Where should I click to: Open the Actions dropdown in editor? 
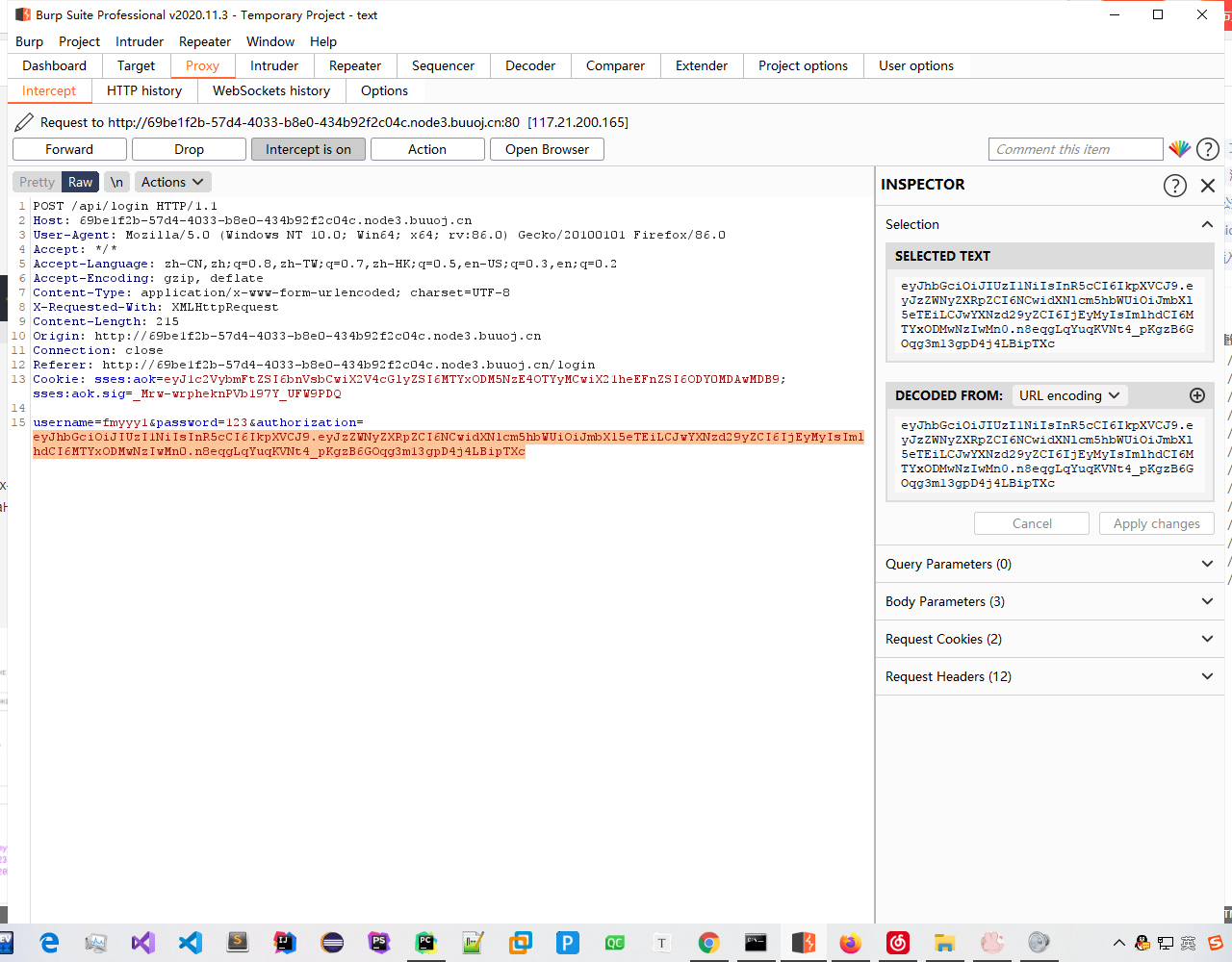point(172,182)
